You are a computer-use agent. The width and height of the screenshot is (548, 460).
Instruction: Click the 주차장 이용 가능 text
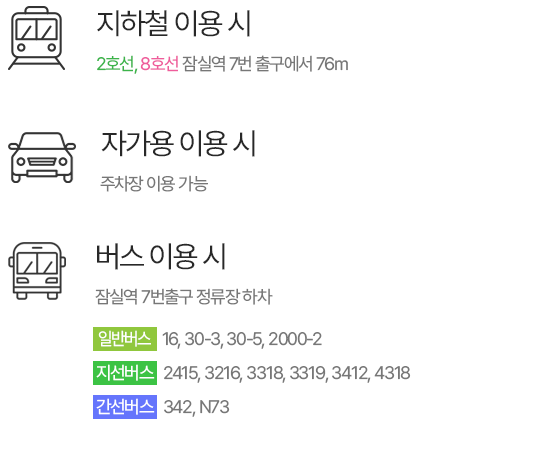pos(154,184)
